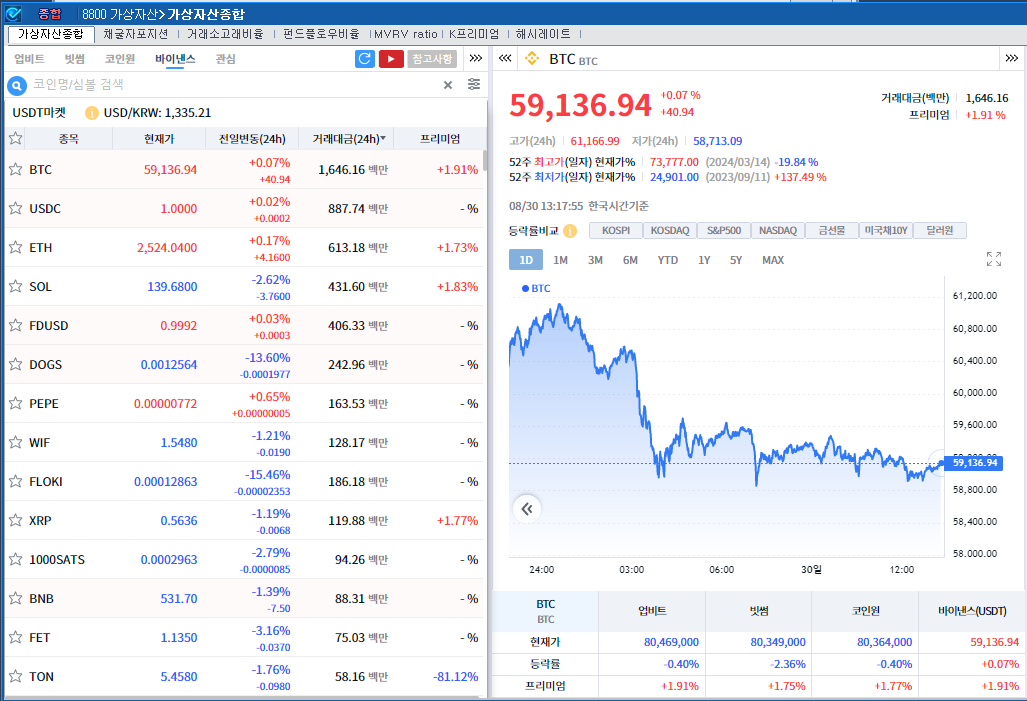Compare with 미국채10Y button
This screenshot has width=1027, height=701.
tap(886, 231)
